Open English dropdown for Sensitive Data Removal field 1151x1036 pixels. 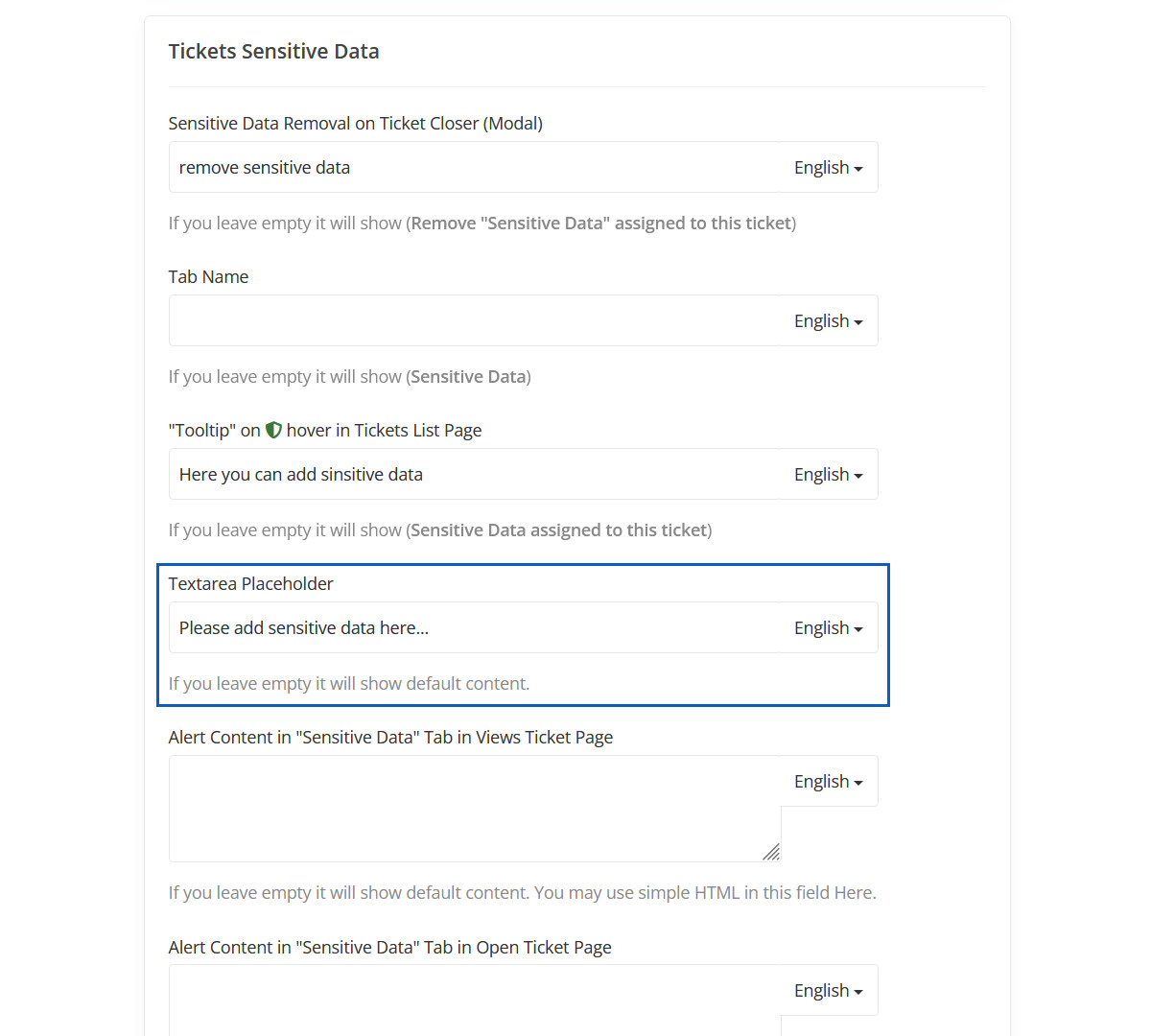click(x=829, y=168)
